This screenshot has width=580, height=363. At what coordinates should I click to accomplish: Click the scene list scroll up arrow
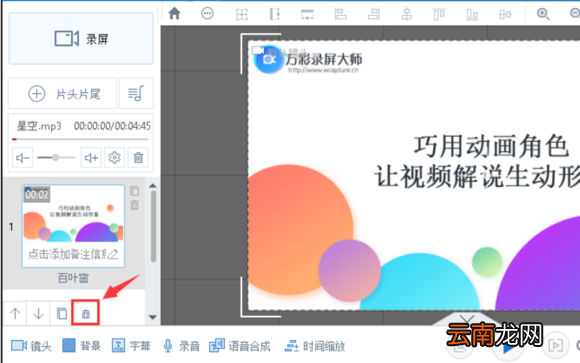coord(153,186)
